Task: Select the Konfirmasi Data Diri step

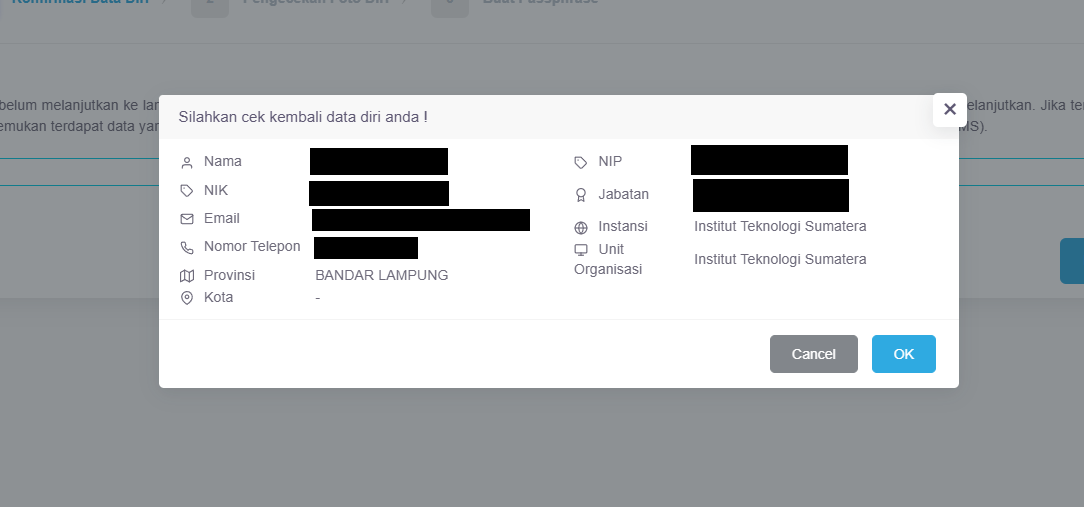Action: (80, 2)
